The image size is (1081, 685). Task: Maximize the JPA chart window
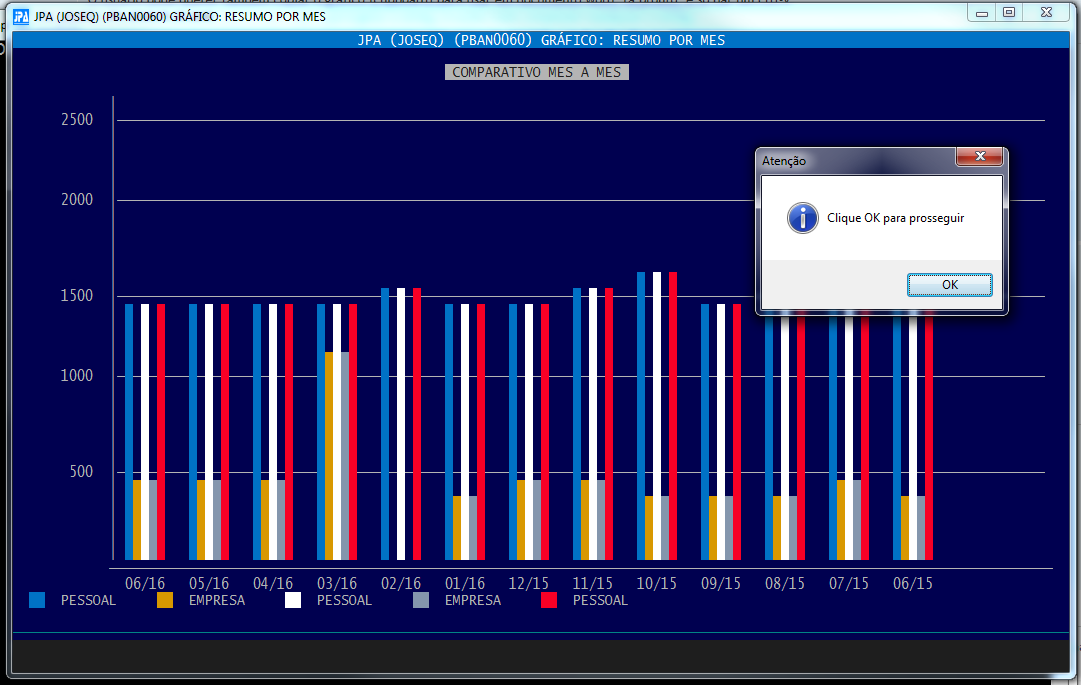[1009, 13]
